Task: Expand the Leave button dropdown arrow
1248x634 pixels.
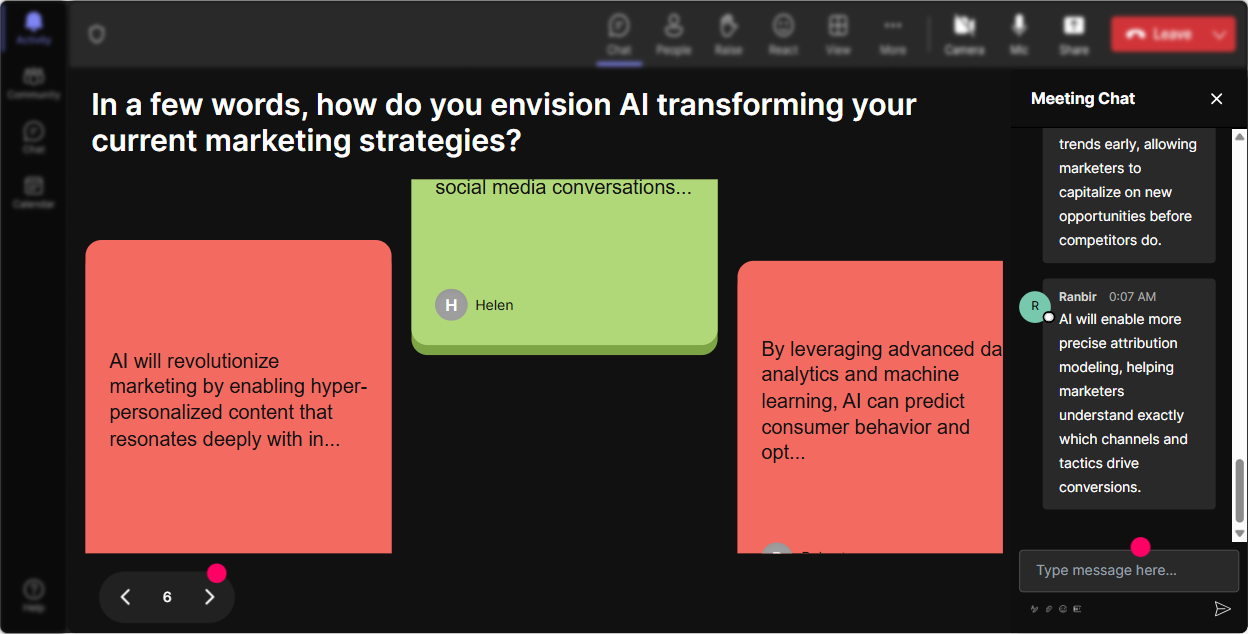Action: [x=1221, y=34]
